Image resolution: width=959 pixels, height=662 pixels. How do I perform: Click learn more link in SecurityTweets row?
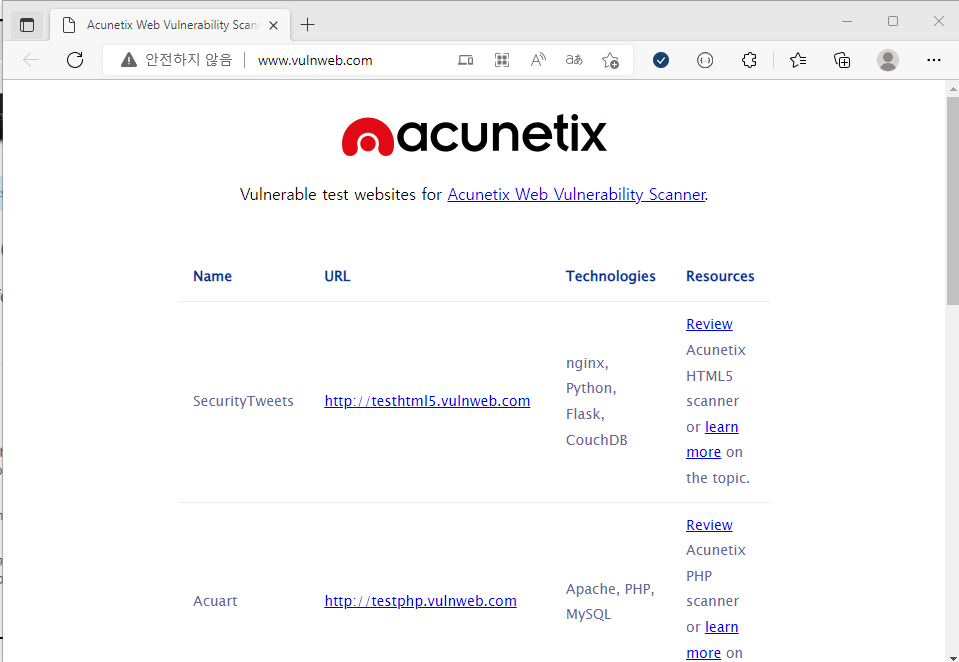point(721,427)
